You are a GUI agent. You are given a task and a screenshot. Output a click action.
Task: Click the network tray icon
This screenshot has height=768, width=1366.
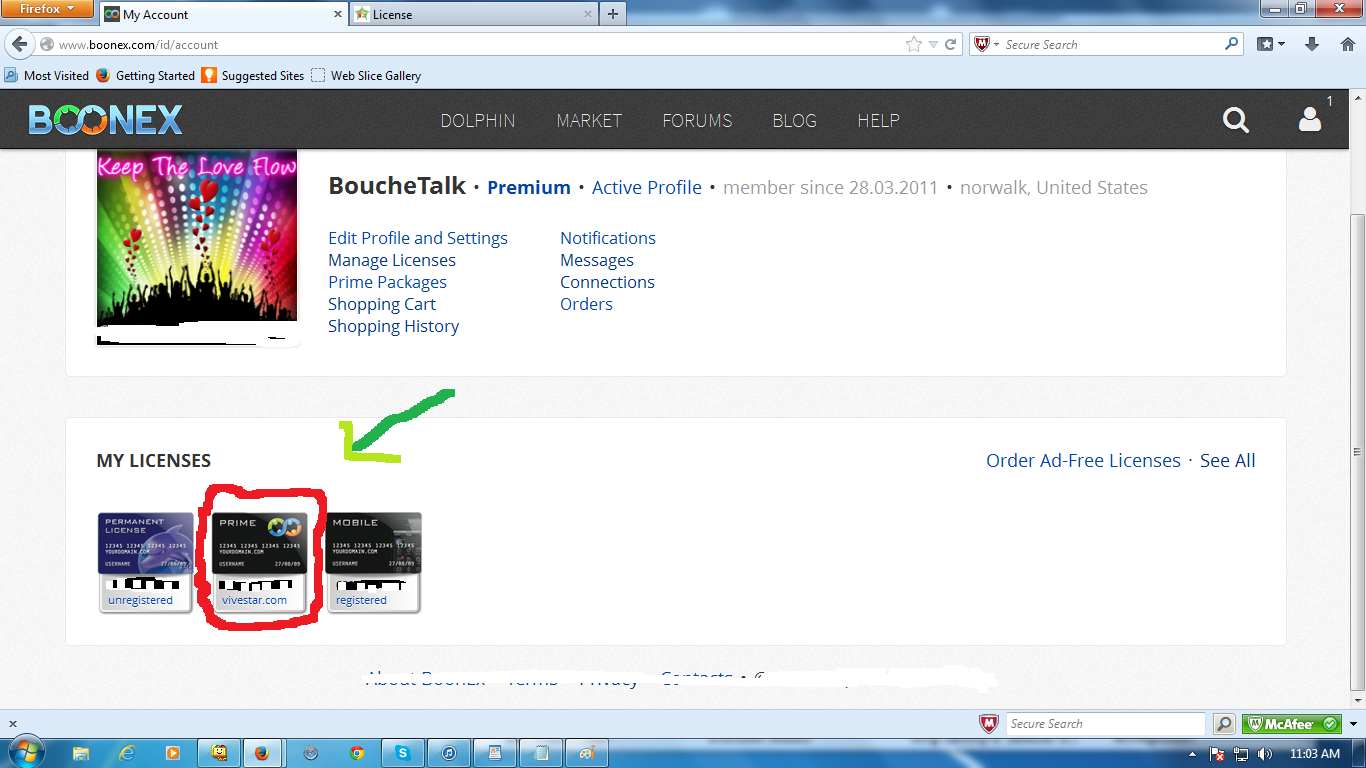click(x=1242, y=754)
